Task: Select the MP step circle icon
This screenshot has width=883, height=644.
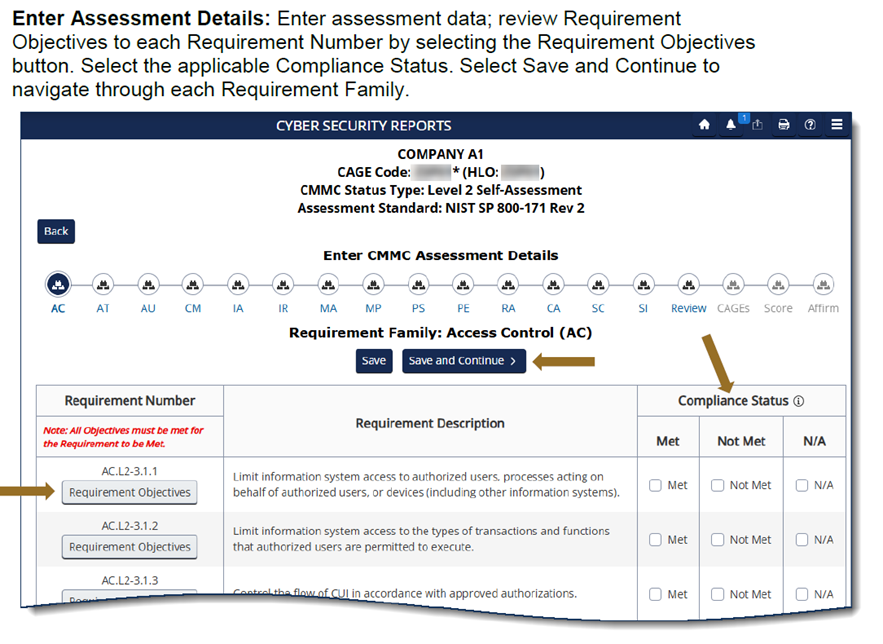Action: (x=373, y=285)
